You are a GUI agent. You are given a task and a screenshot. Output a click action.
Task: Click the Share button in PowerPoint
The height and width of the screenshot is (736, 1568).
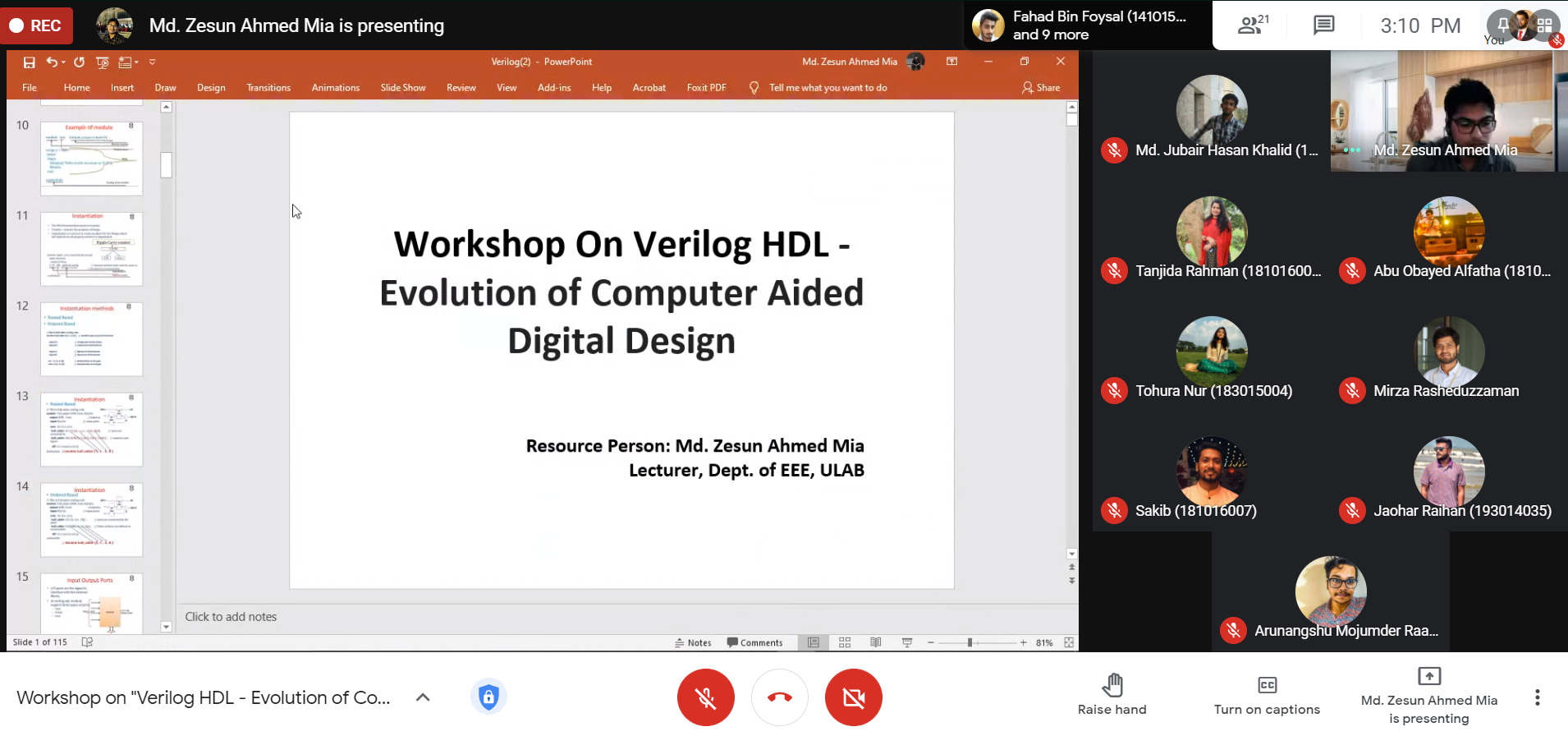1041,88
